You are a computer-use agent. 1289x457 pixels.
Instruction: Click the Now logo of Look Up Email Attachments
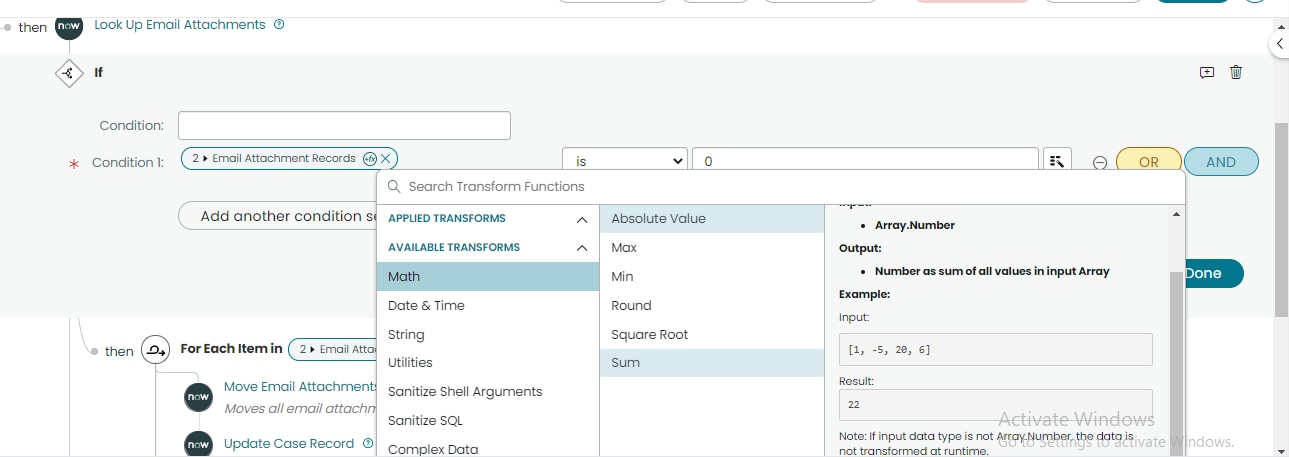tap(69, 26)
